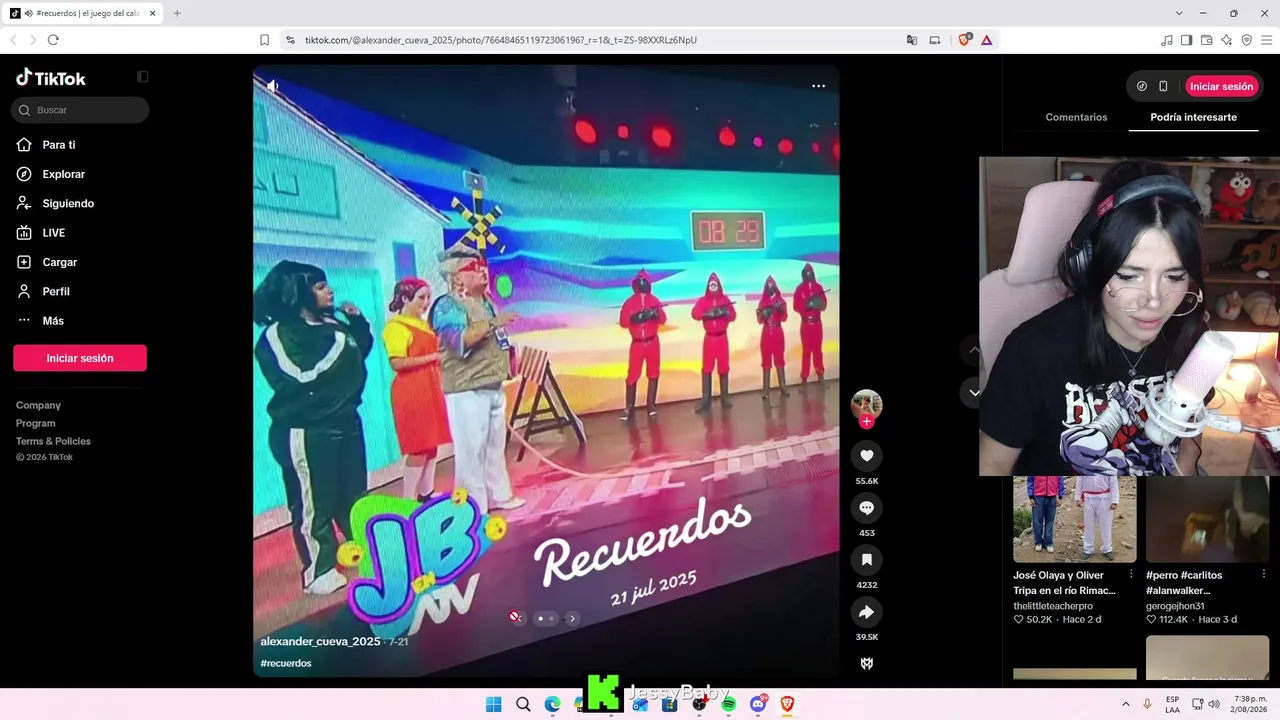Toggle the browser sidebar panel
The image size is (1280, 720).
tap(1186, 40)
